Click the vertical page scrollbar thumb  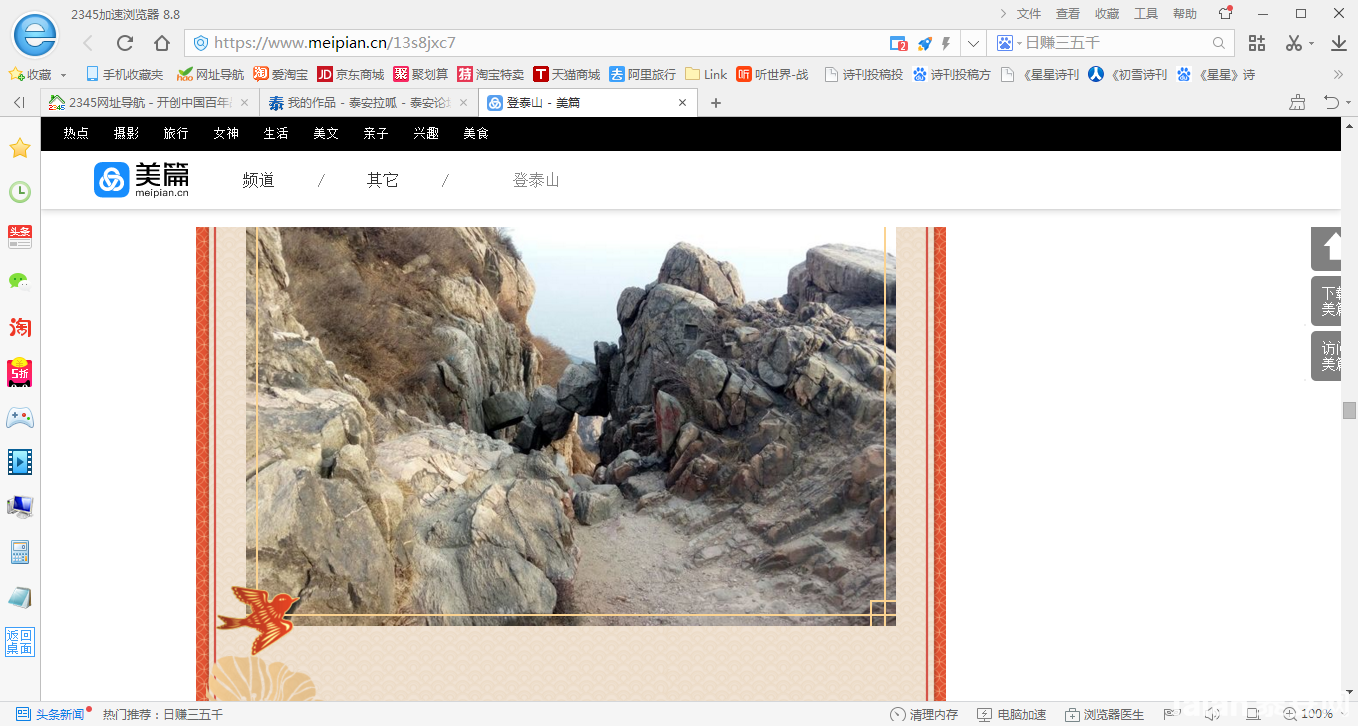pos(1349,411)
